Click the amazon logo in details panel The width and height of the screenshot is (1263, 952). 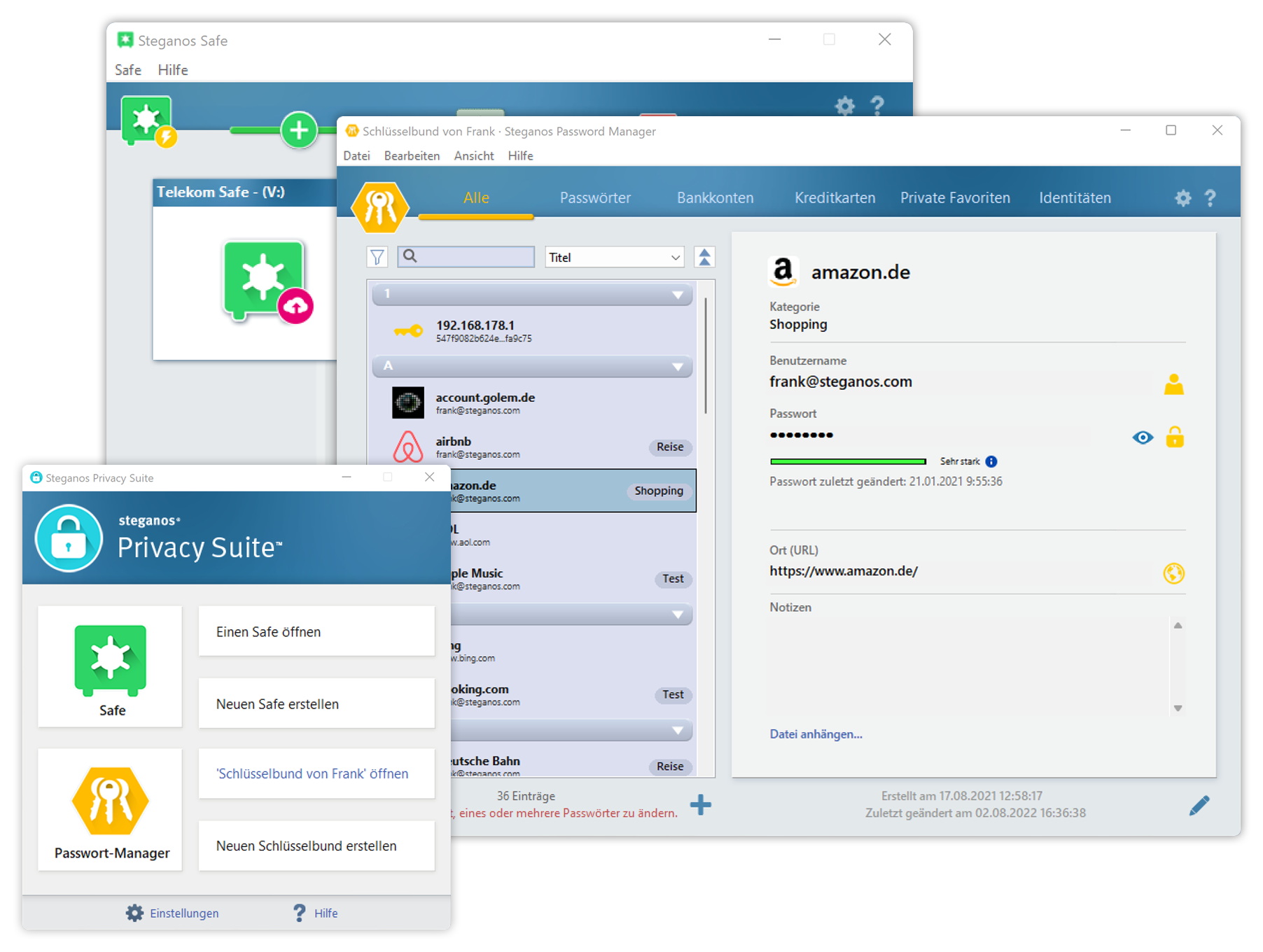(783, 272)
